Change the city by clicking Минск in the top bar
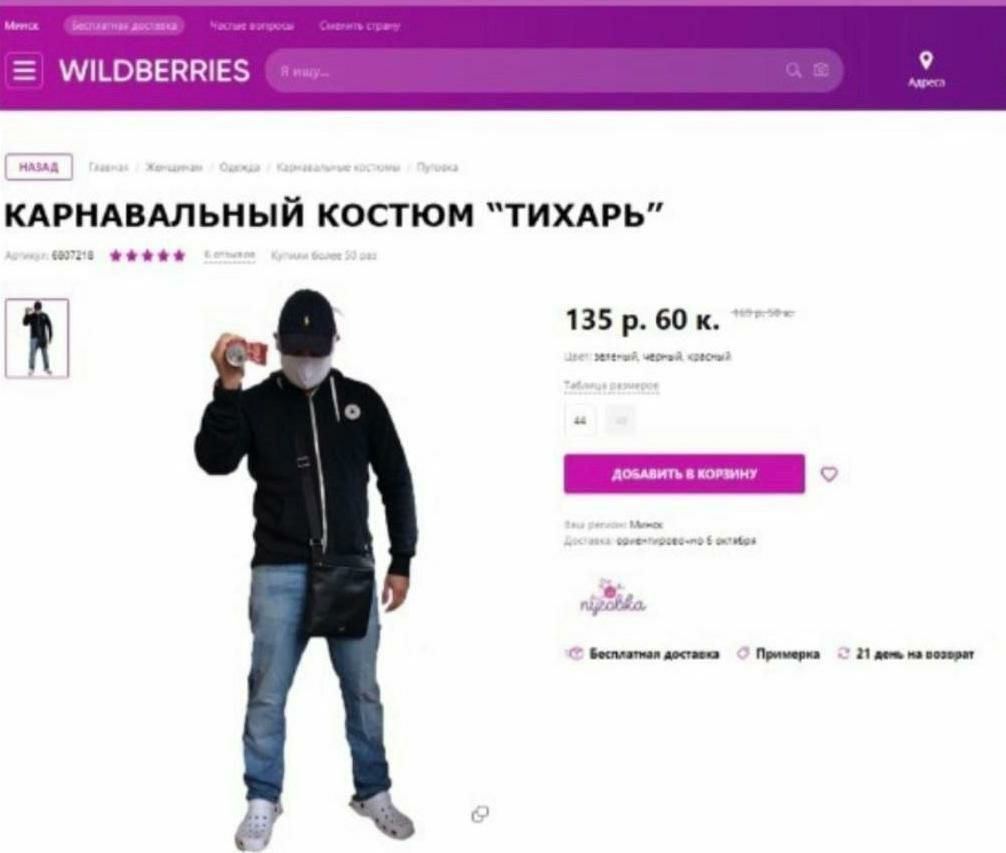The height and width of the screenshot is (853, 1006). (21, 26)
